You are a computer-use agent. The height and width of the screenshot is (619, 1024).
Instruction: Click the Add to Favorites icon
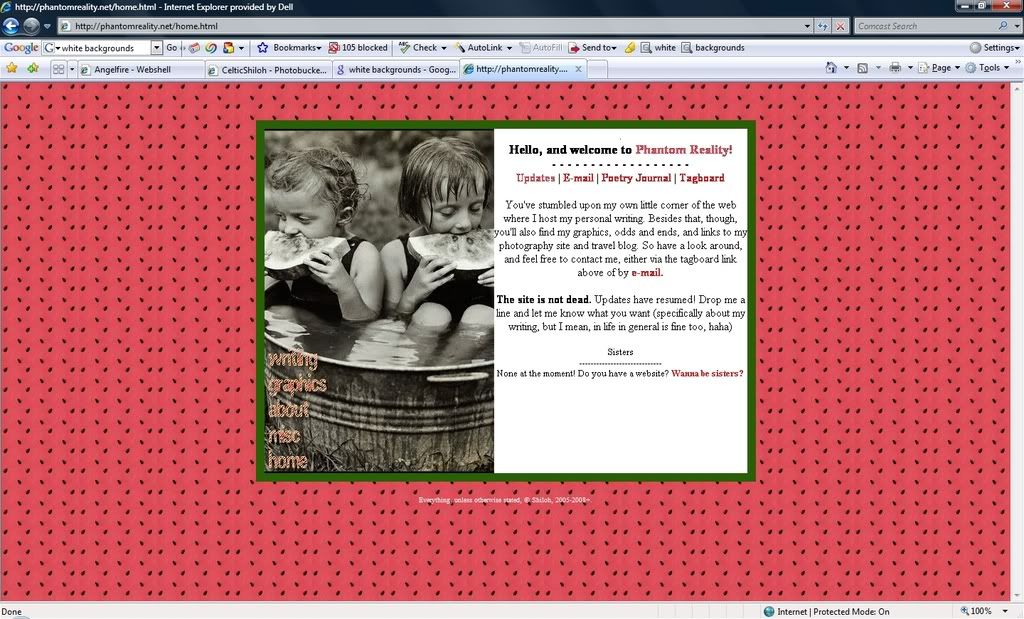tap(33, 69)
